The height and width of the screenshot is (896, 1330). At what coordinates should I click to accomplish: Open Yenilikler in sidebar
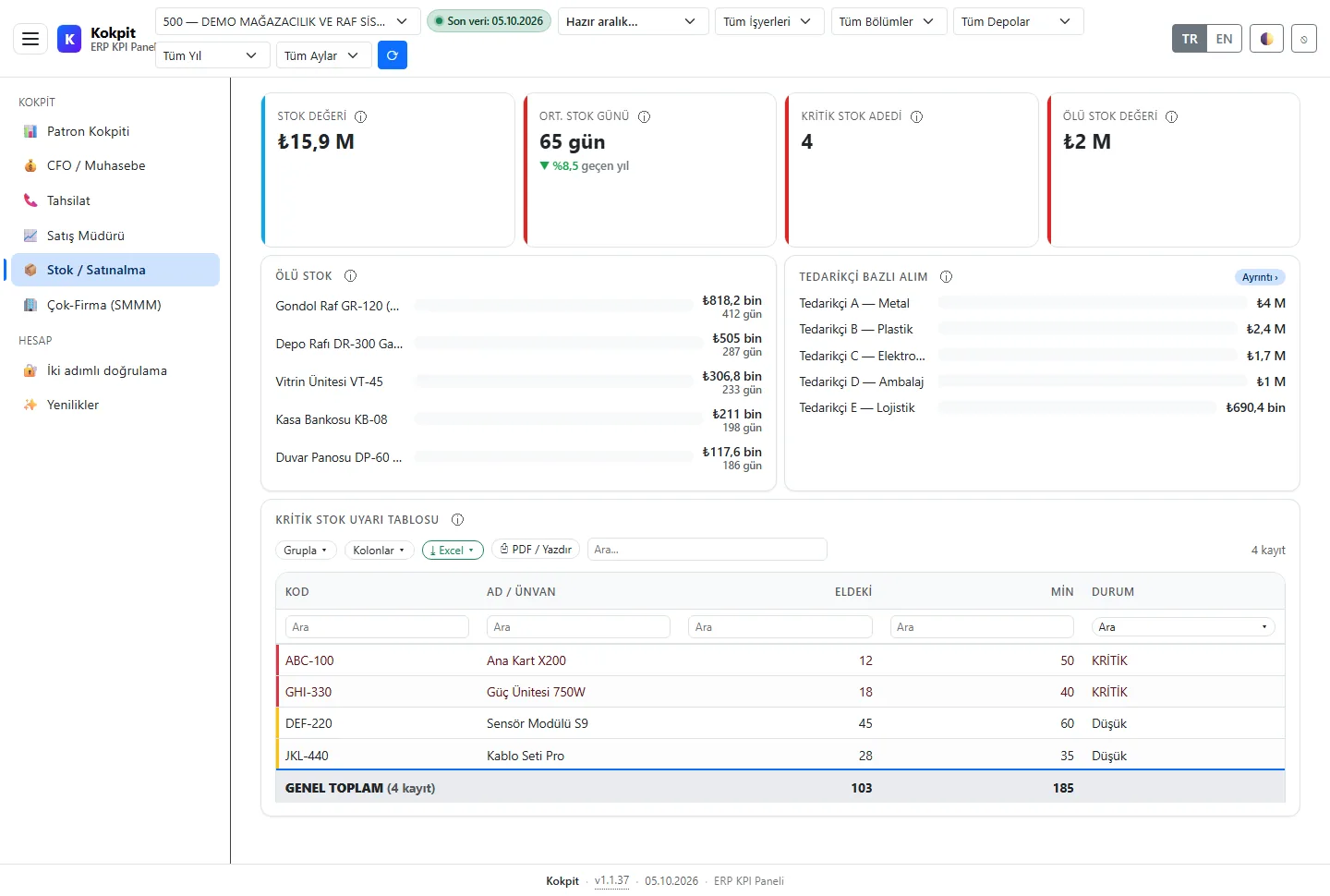click(x=115, y=405)
